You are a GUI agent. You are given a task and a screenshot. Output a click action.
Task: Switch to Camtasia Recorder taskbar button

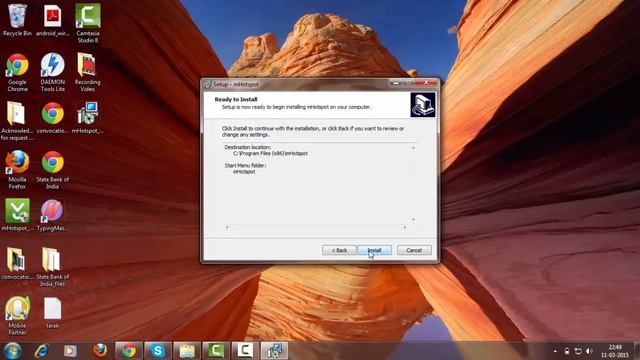245,351
